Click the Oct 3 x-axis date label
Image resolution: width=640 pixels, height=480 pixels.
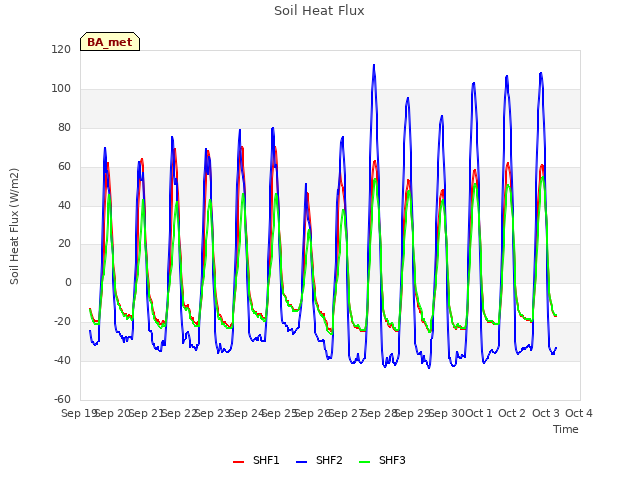point(546,413)
